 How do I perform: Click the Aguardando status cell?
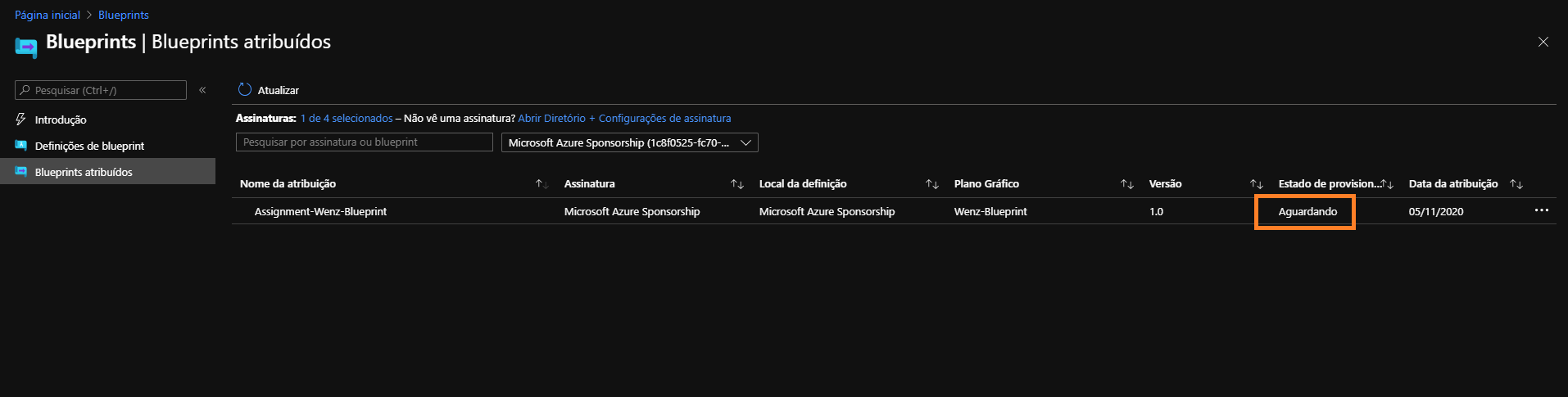[x=1307, y=211]
